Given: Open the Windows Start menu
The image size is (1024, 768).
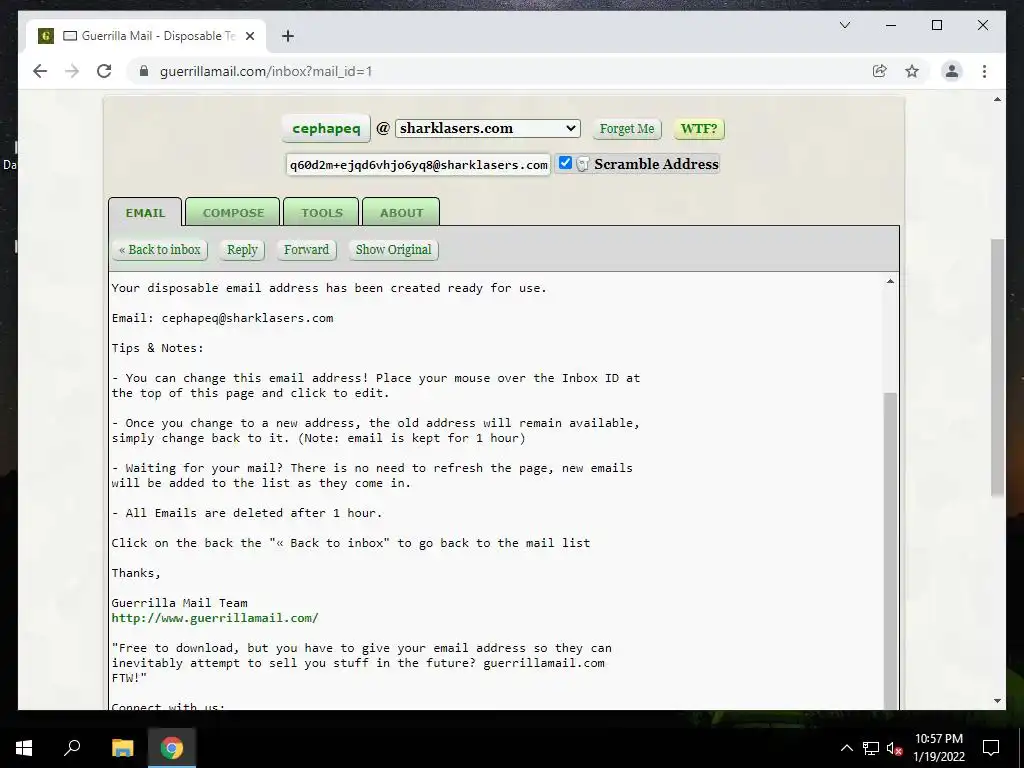Looking at the screenshot, I should pyautogui.click(x=24, y=748).
